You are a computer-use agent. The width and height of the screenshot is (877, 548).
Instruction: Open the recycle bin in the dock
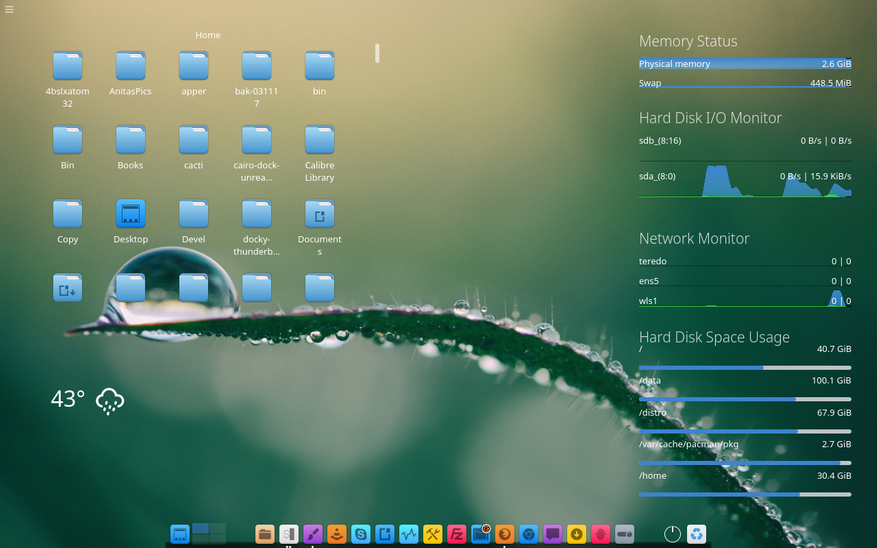(697, 534)
